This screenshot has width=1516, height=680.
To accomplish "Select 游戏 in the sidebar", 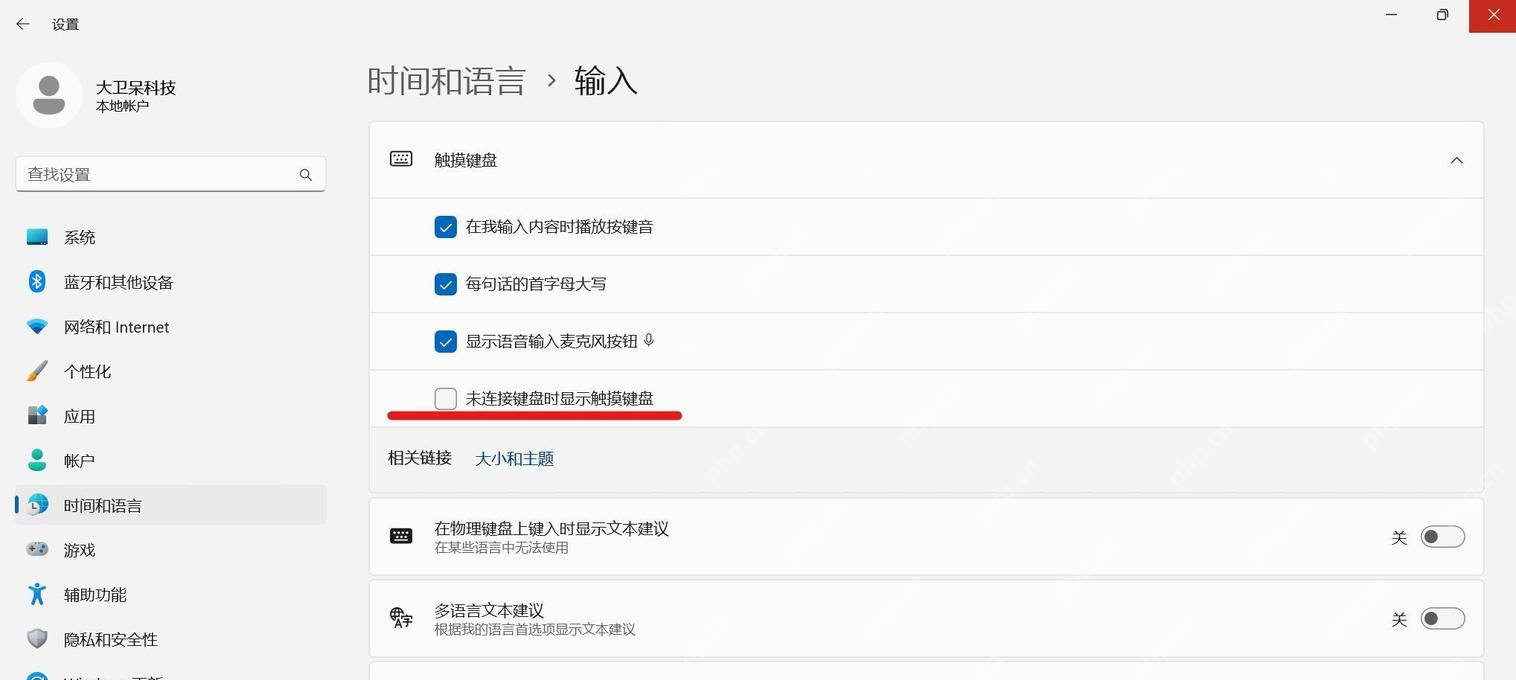I will [171, 550].
